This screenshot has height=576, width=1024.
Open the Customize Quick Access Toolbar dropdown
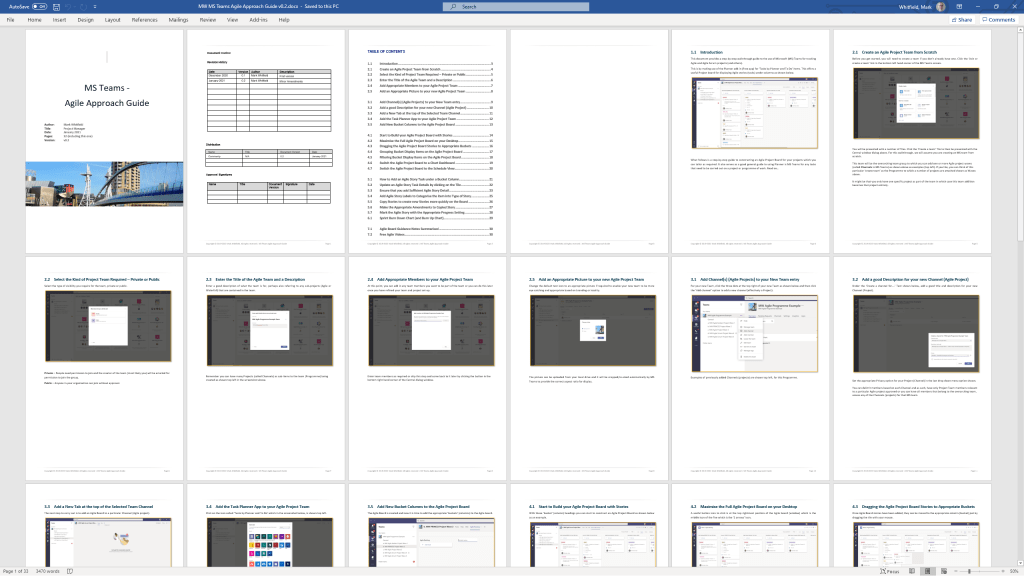[95, 6]
